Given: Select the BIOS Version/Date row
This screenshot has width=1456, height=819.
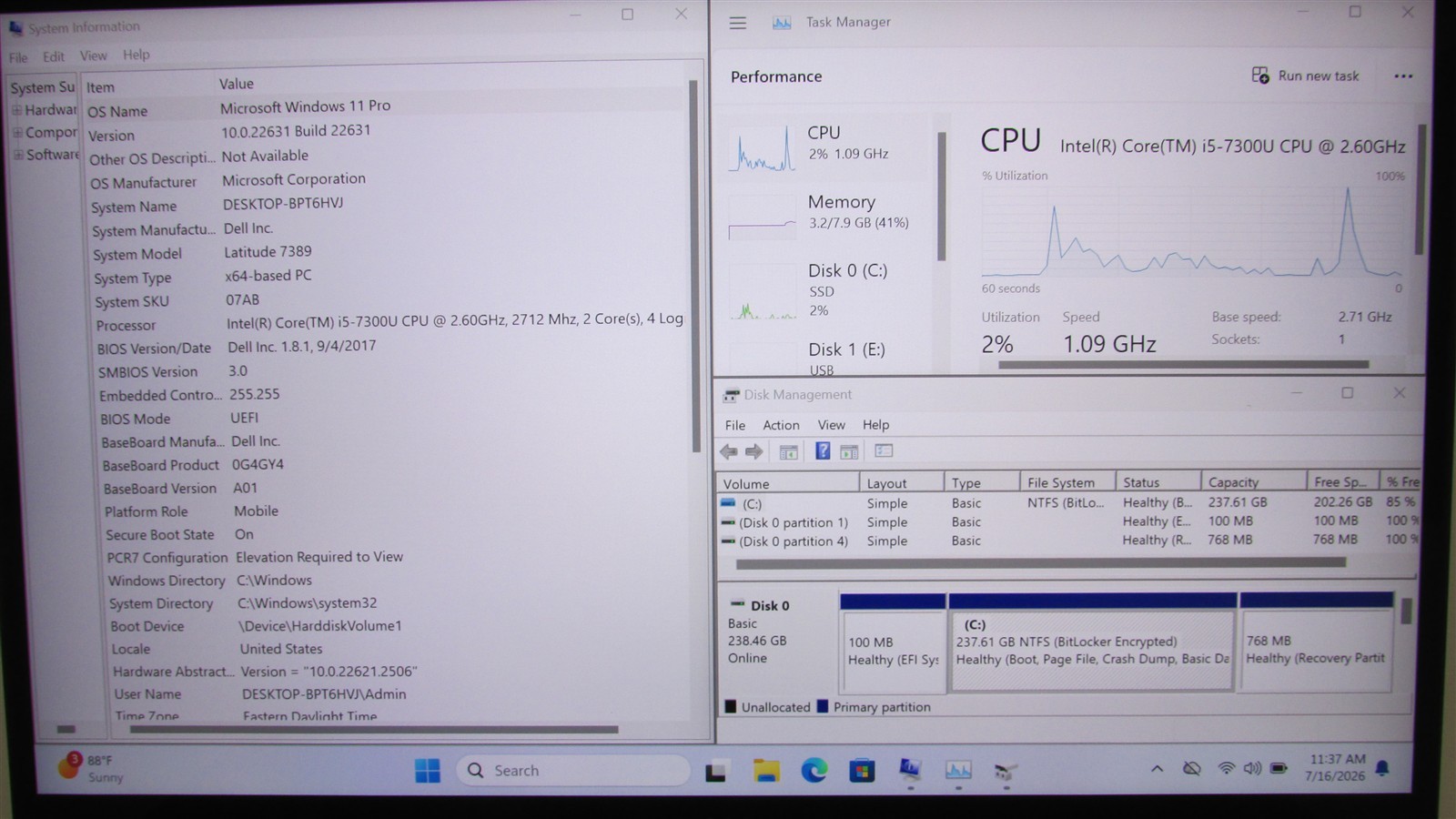Looking at the screenshot, I should tap(389, 347).
